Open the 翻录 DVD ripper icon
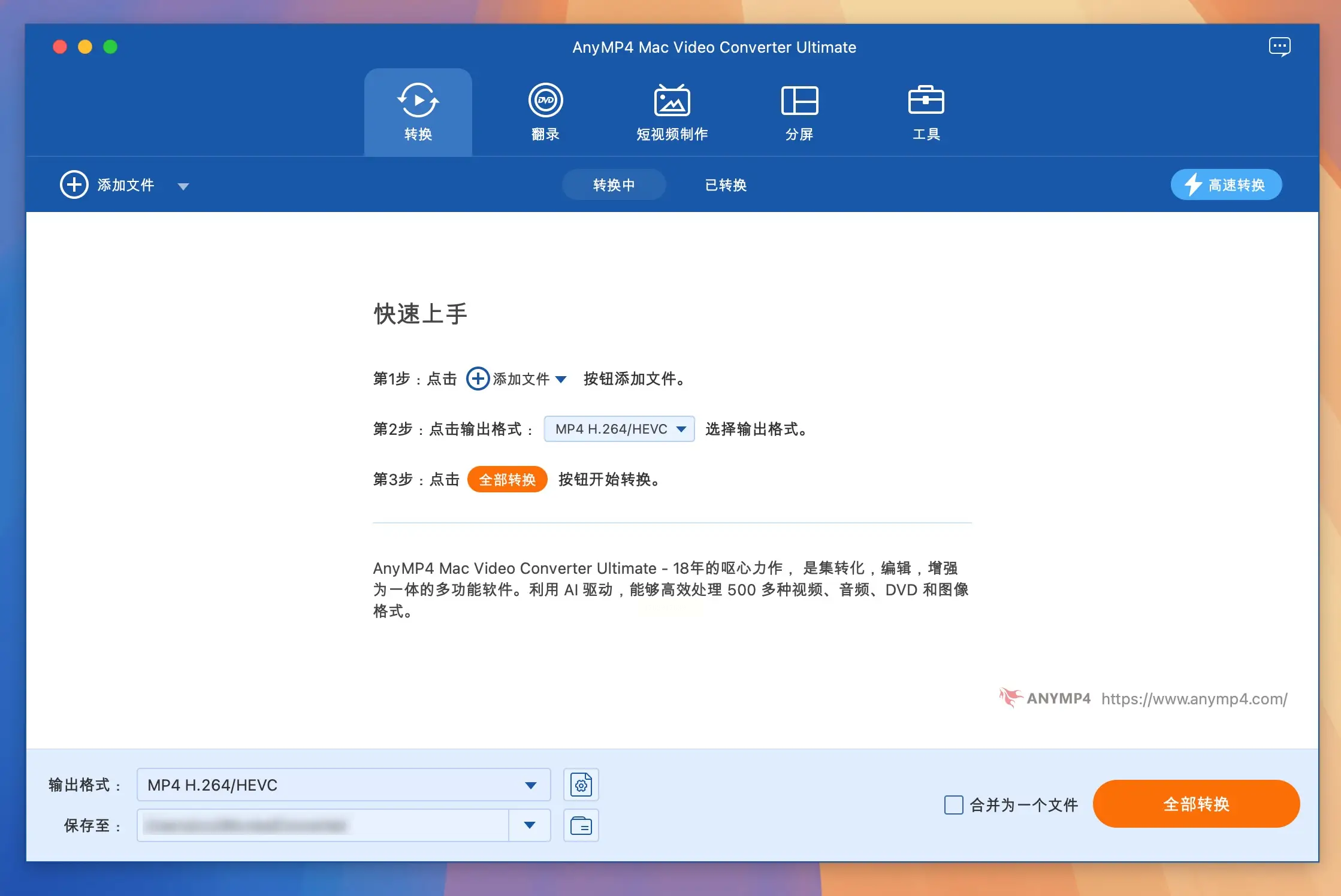Image resolution: width=1341 pixels, height=896 pixels. [x=545, y=101]
